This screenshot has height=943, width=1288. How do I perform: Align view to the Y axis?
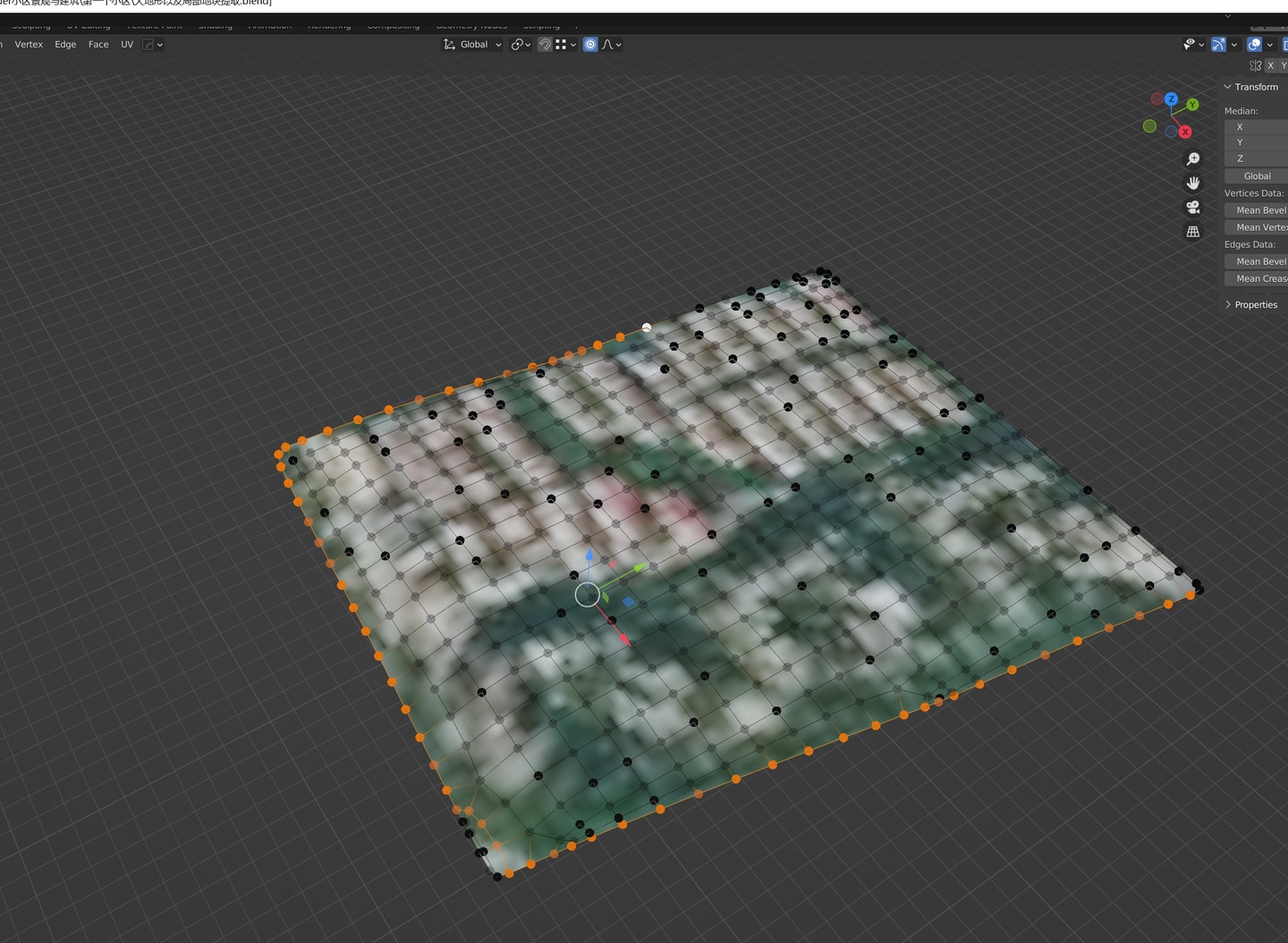(1192, 105)
